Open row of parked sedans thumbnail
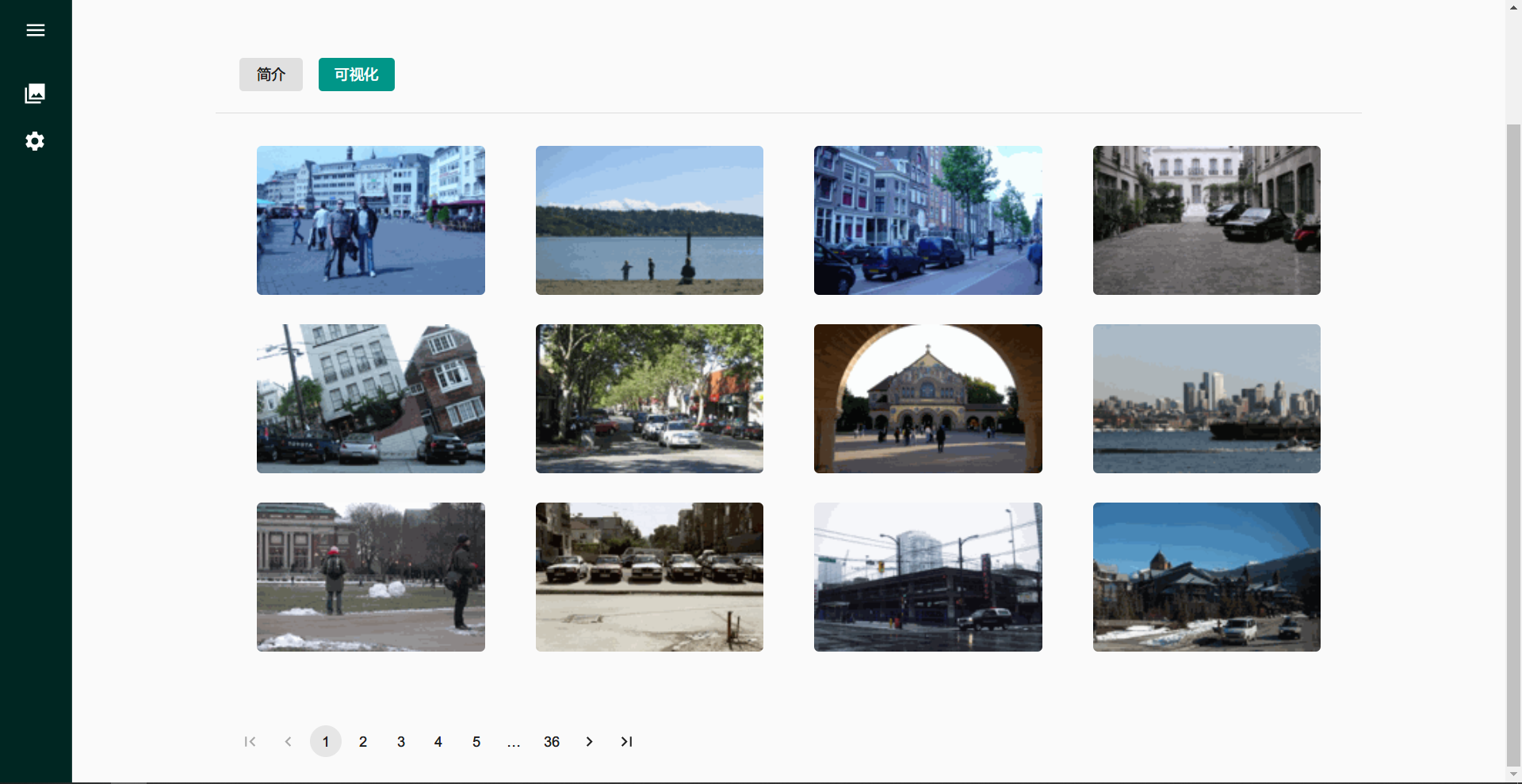Image resolution: width=1522 pixels, height=784 pixels. [649, 577]
